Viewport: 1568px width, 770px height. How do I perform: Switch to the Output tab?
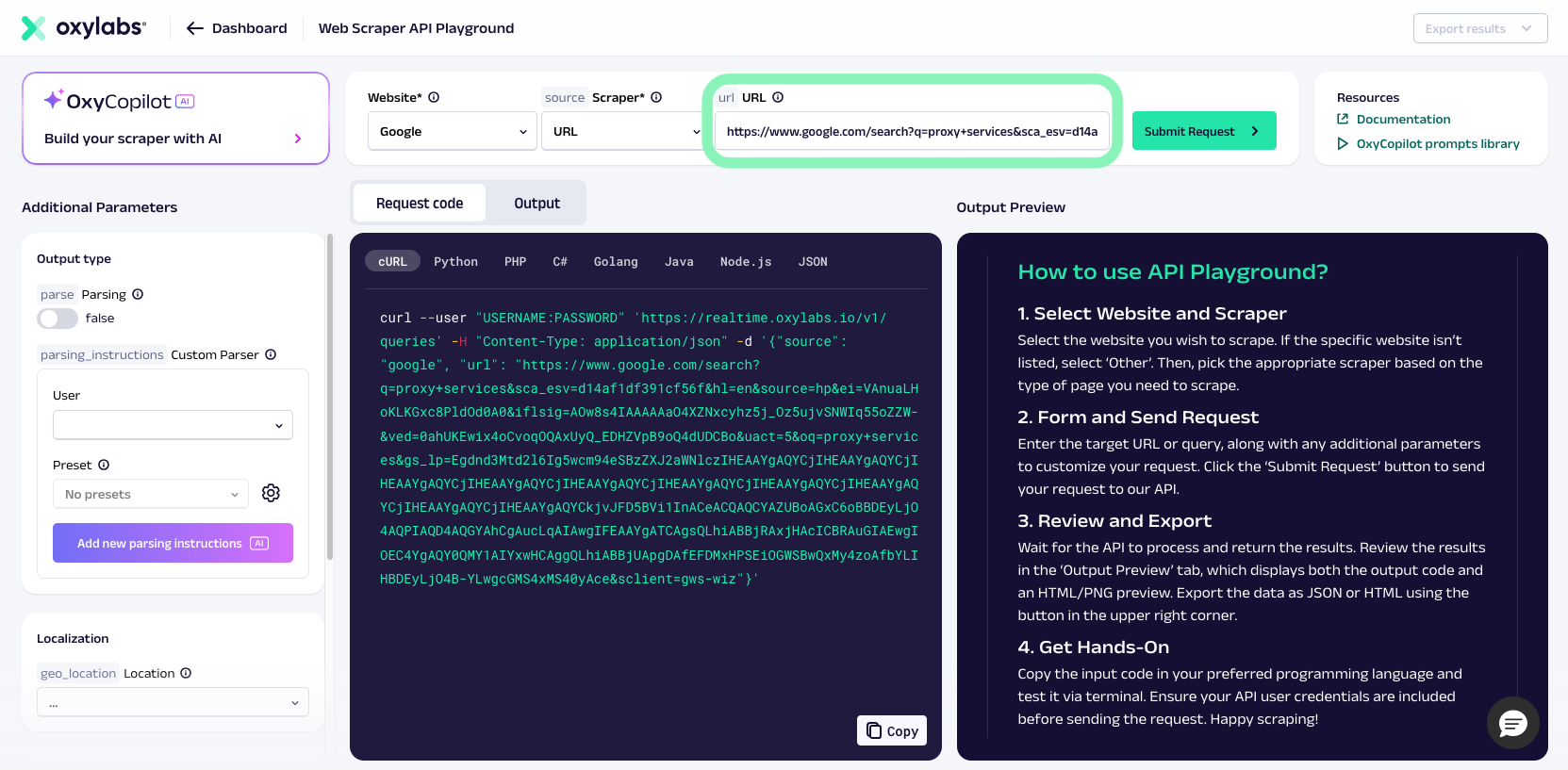(x=536, y=203)
